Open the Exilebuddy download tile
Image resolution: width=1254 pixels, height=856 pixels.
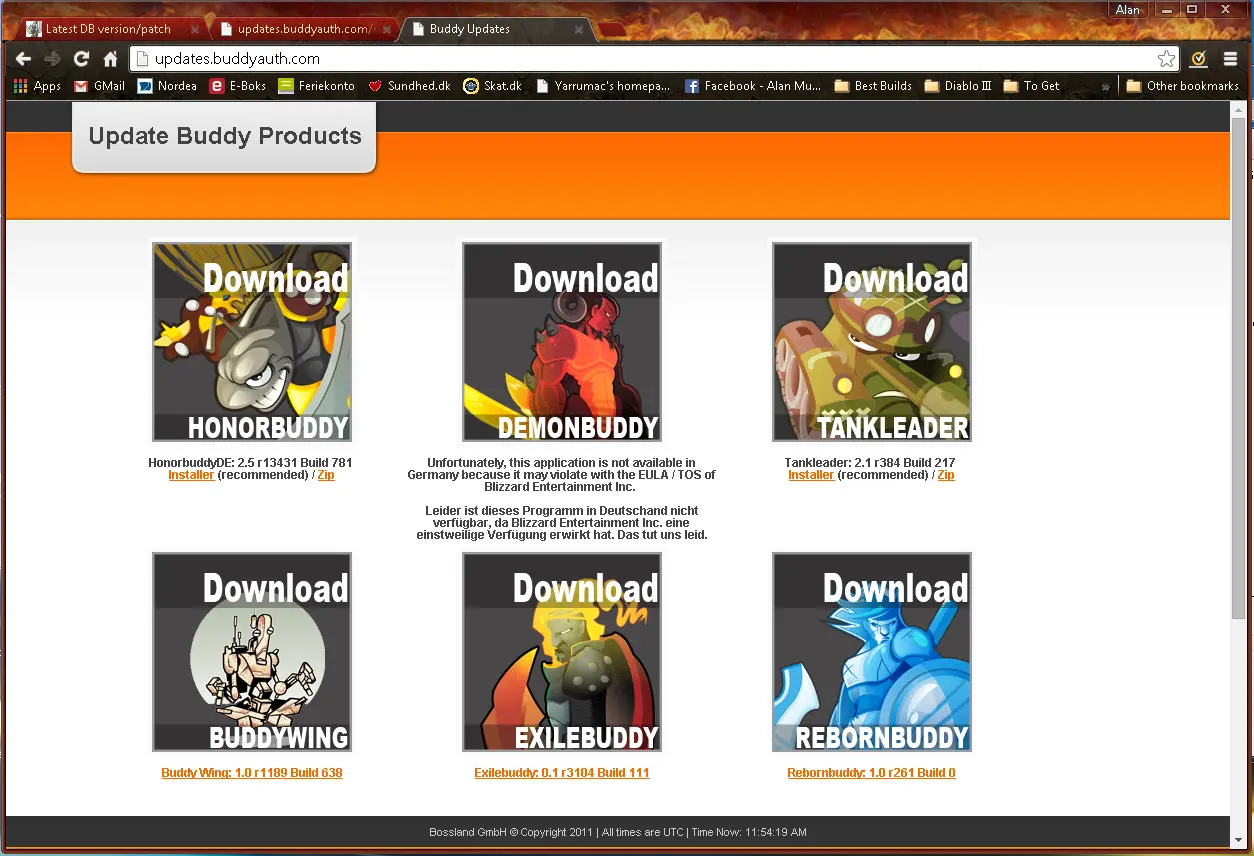(562, 652)
